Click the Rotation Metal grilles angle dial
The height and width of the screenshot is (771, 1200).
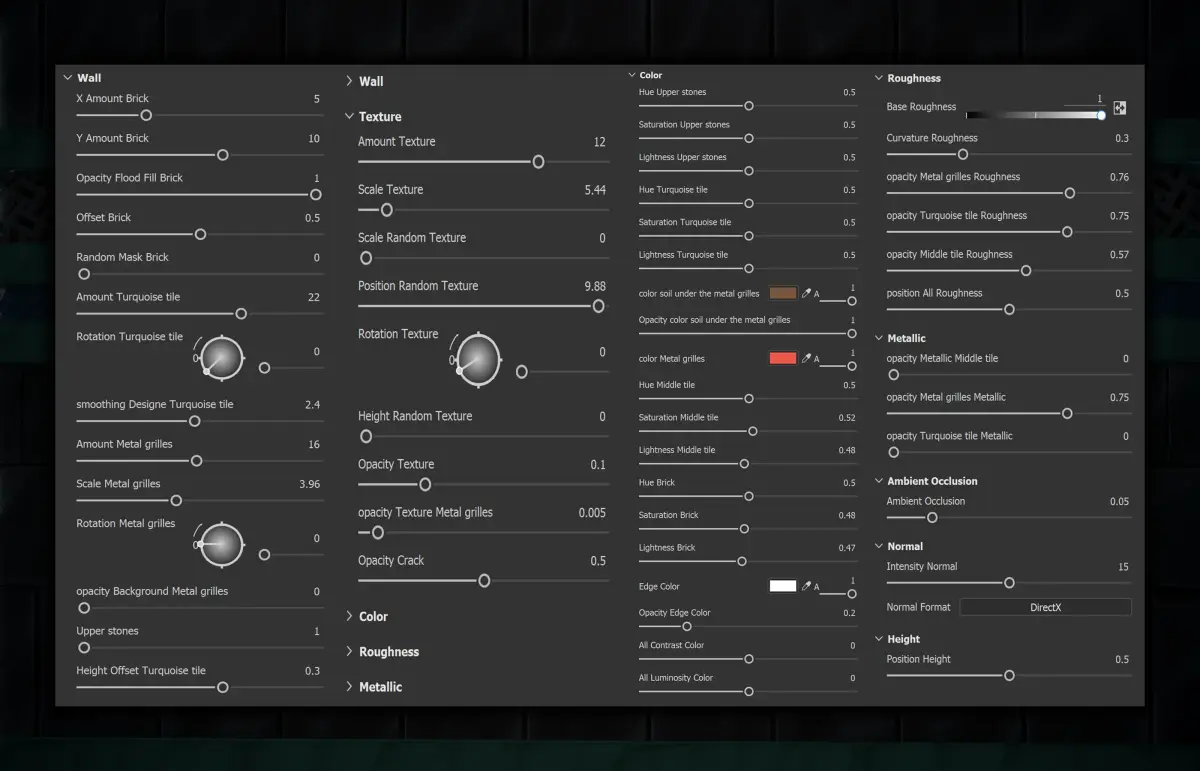tap(221, 544)
